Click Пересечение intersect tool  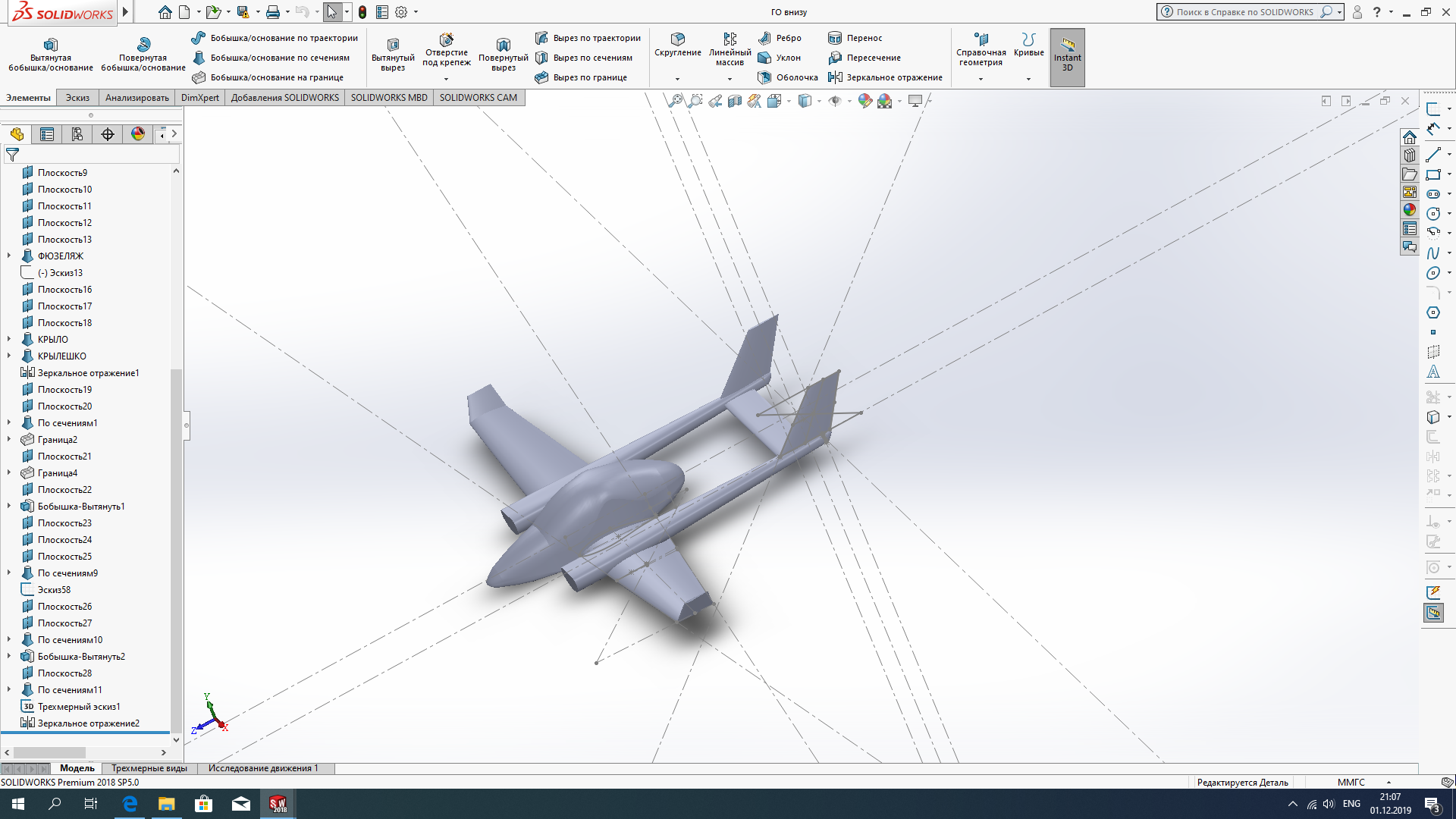[x=864, y=58]
